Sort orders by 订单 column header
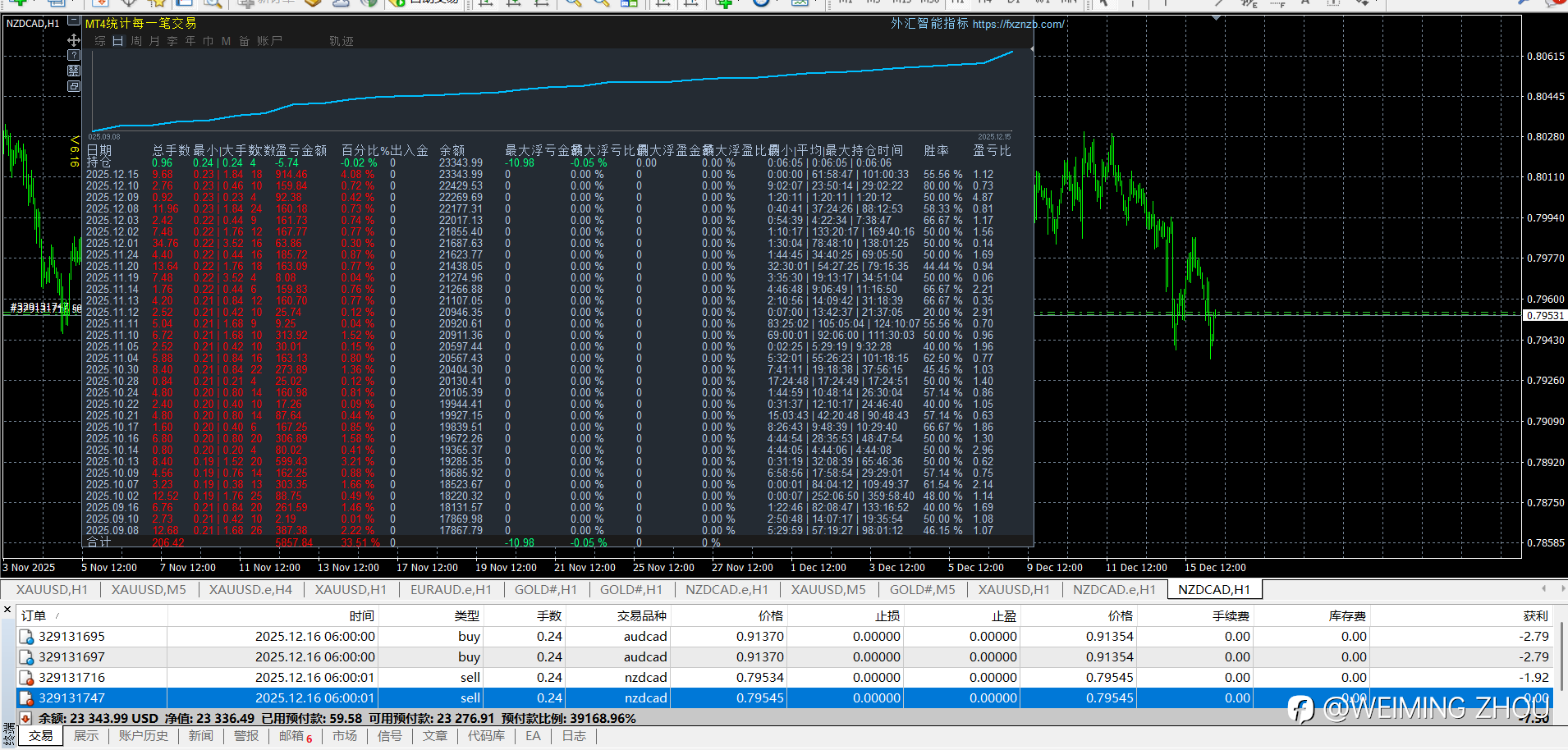 [x=34, y=615]
